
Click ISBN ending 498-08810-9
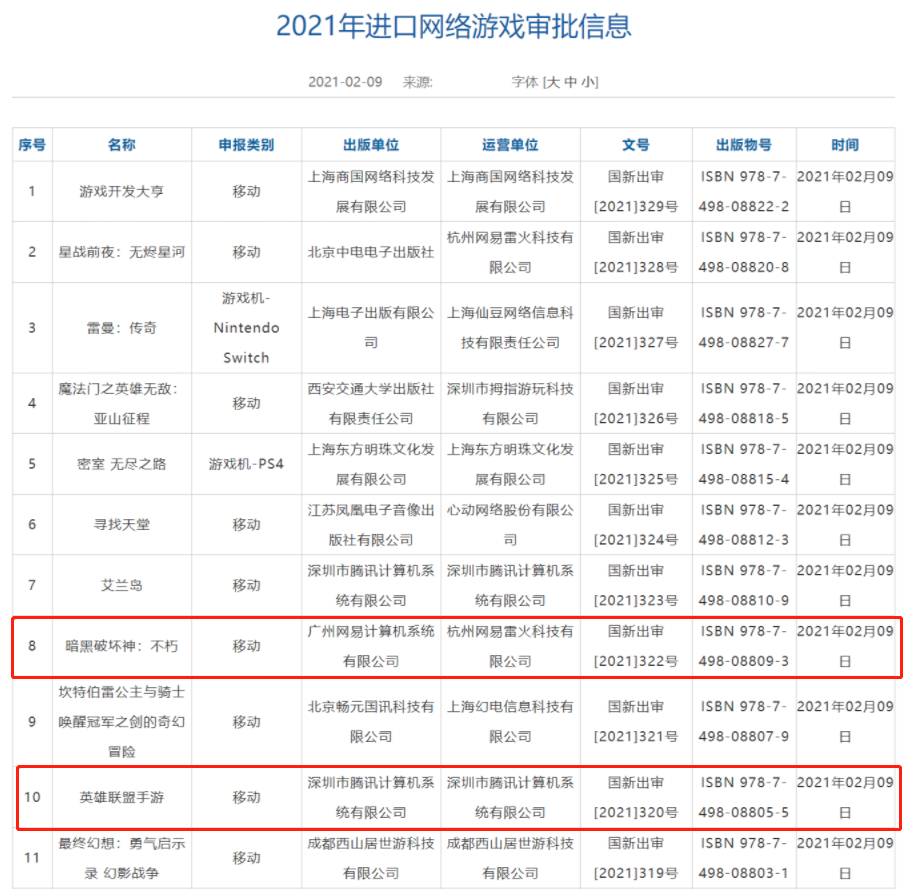(744, 600)
